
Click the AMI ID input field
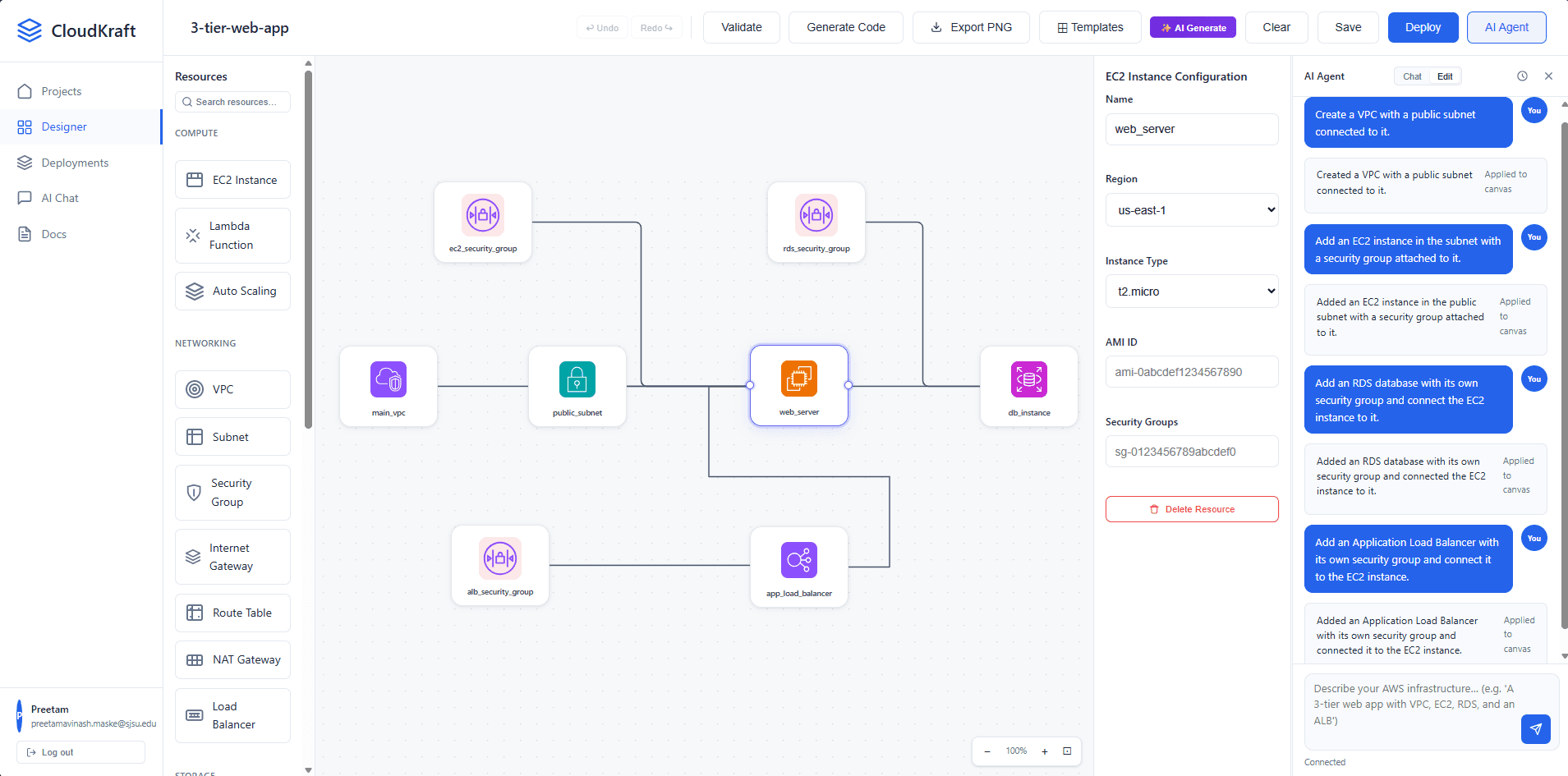point(1192,372)
